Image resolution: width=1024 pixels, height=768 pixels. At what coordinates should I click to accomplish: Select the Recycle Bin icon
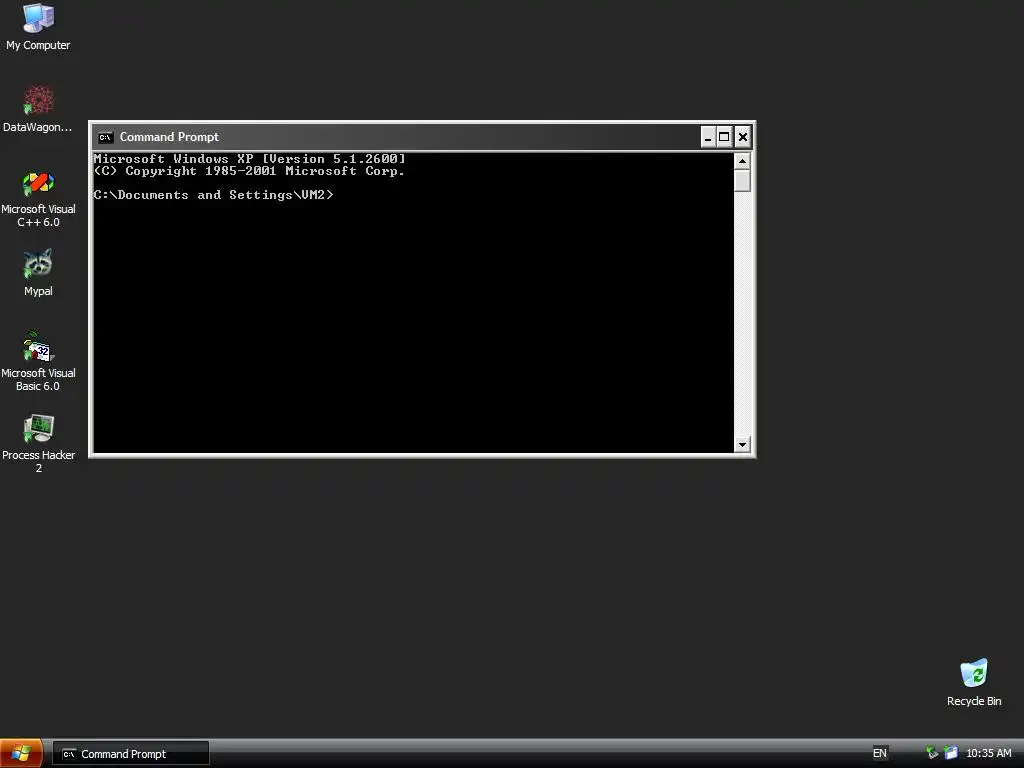point(974,682)
